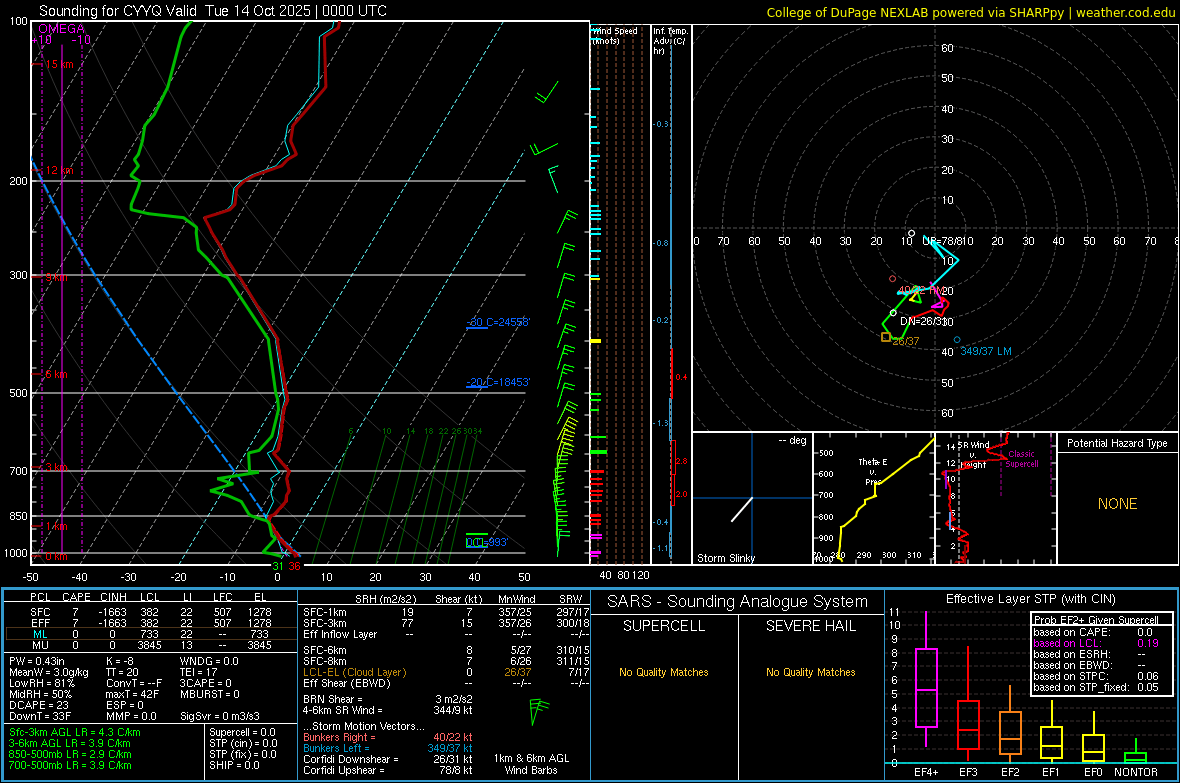This screenshot has width=1180, height=783.
Task: Click the surface dewpoint value 31
Action: click(x=278, y=566)
